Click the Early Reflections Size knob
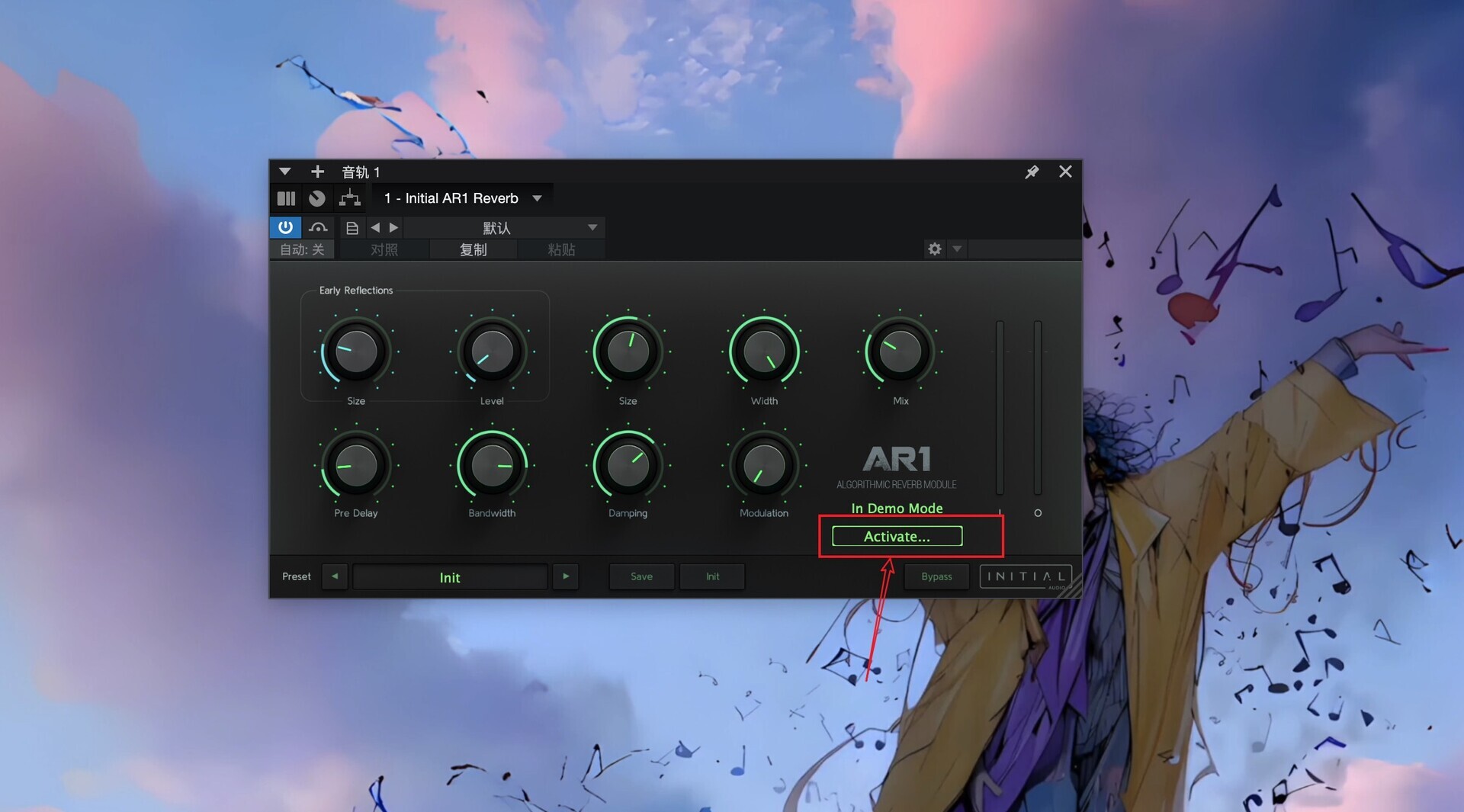 pyautogui.click(x=356, y=351)
